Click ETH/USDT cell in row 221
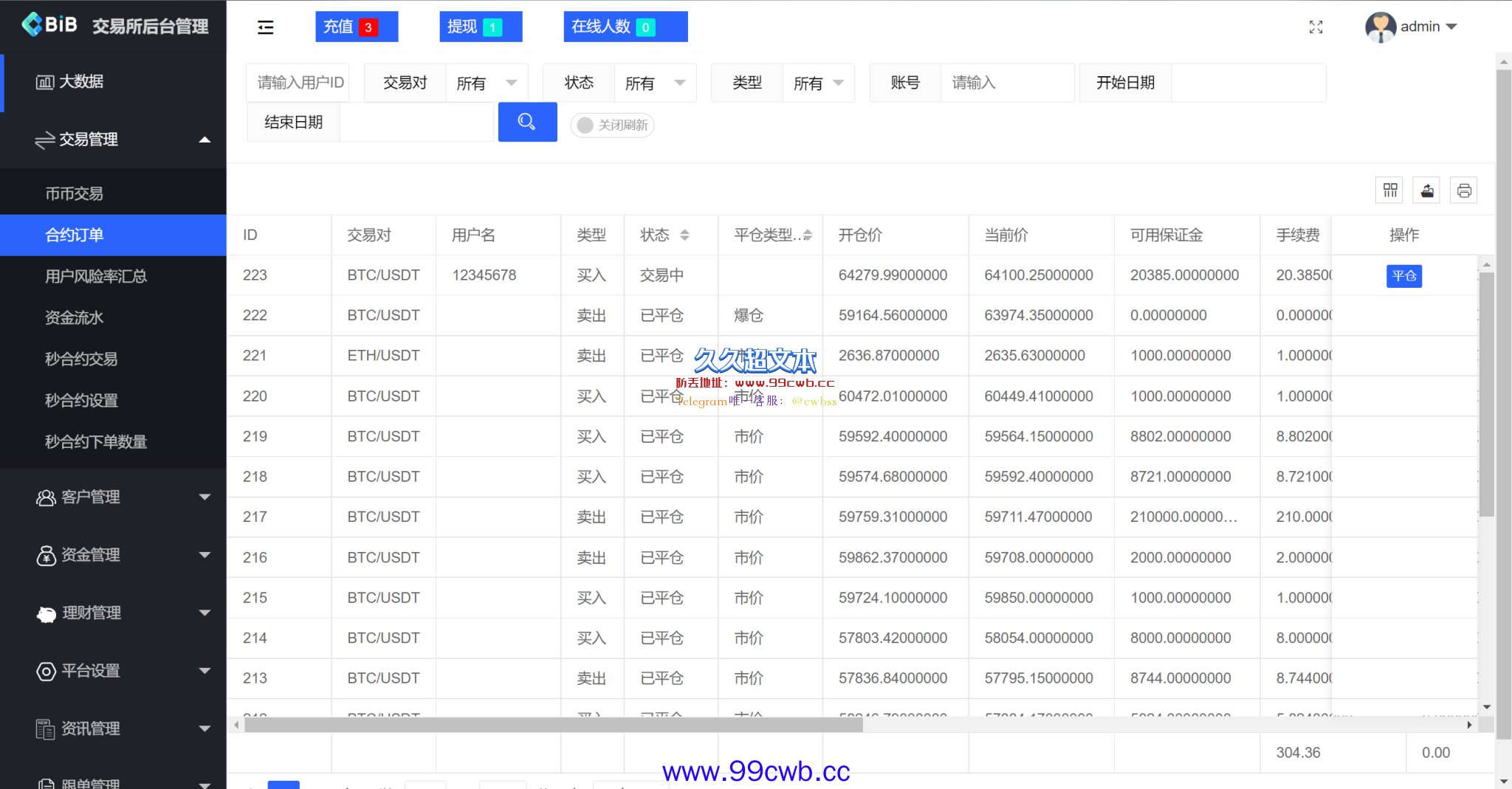 point(383,356)
